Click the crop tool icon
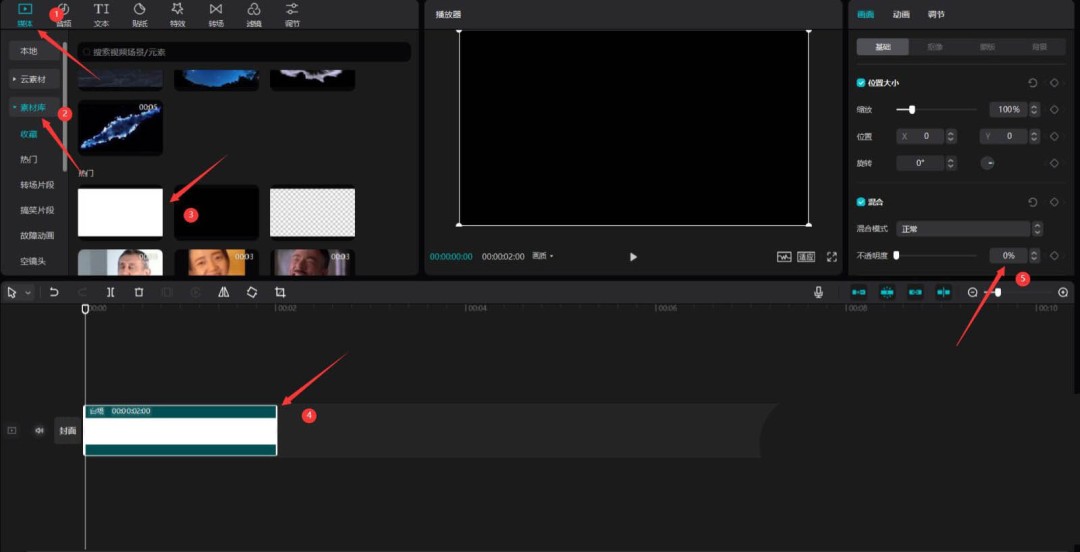The height and width of the screenshot is (552, 1080). pyautogui.click(x=280, y=292)
